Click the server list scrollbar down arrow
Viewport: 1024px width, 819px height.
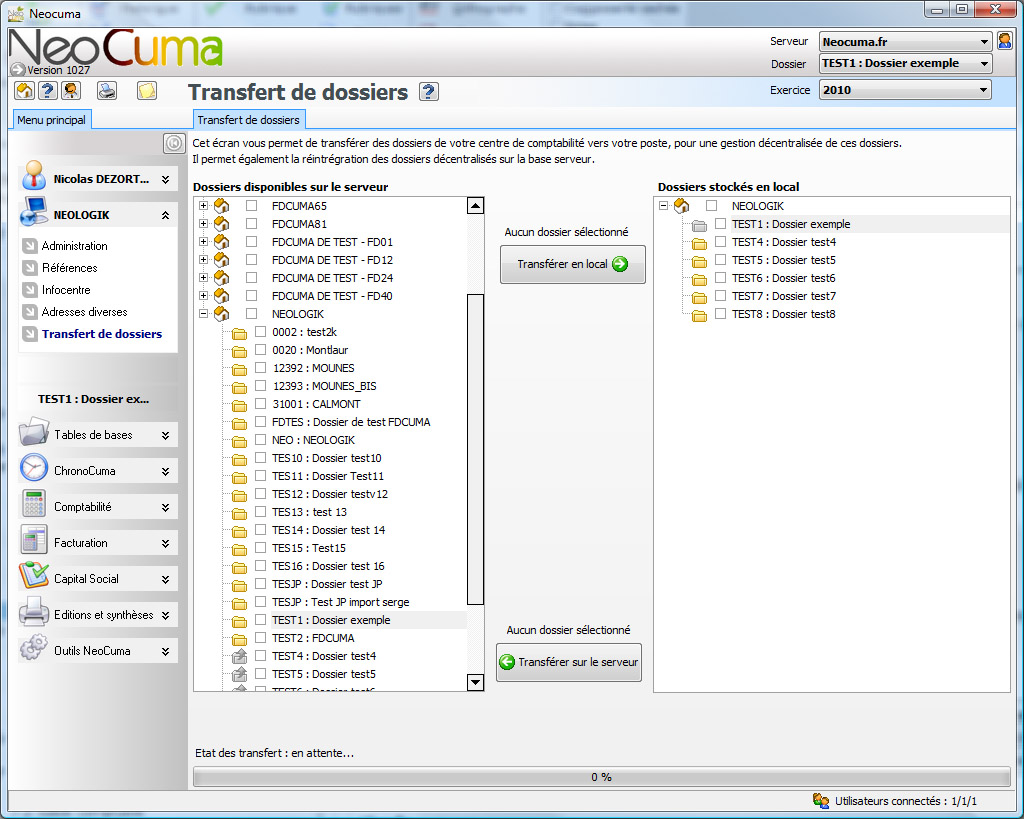[x=475, y=682]
